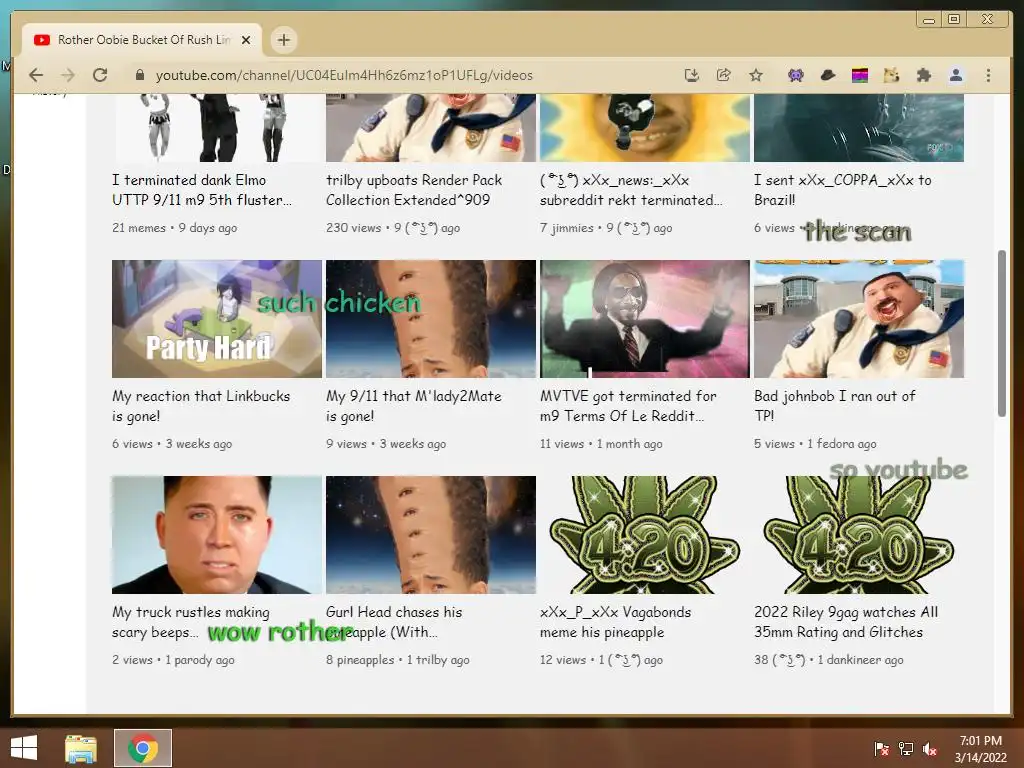The height and width of the screenshot is (768, 1024).
Task: Open the Action Center flag tray icon
Action: pos(882,748)
